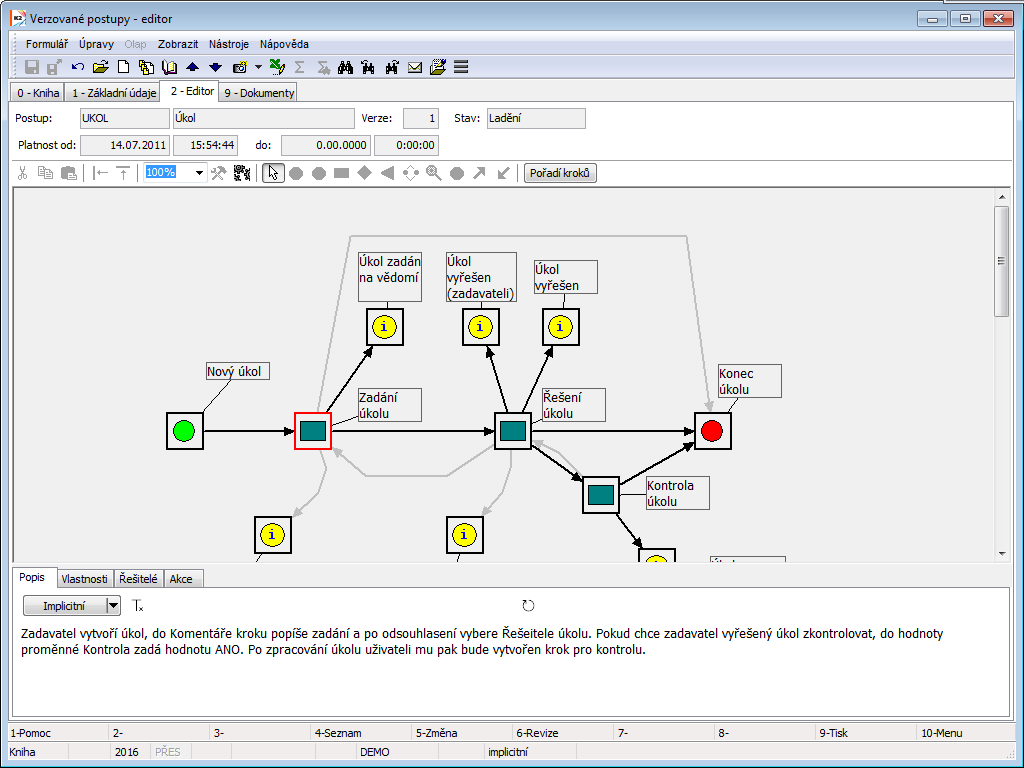Switch to the Řešitelé tab

tap(138, 578)
